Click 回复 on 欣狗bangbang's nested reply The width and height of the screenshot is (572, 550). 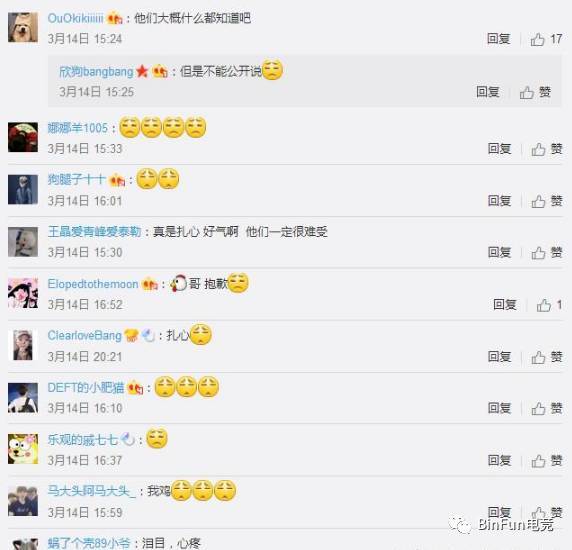click(488, 92)
